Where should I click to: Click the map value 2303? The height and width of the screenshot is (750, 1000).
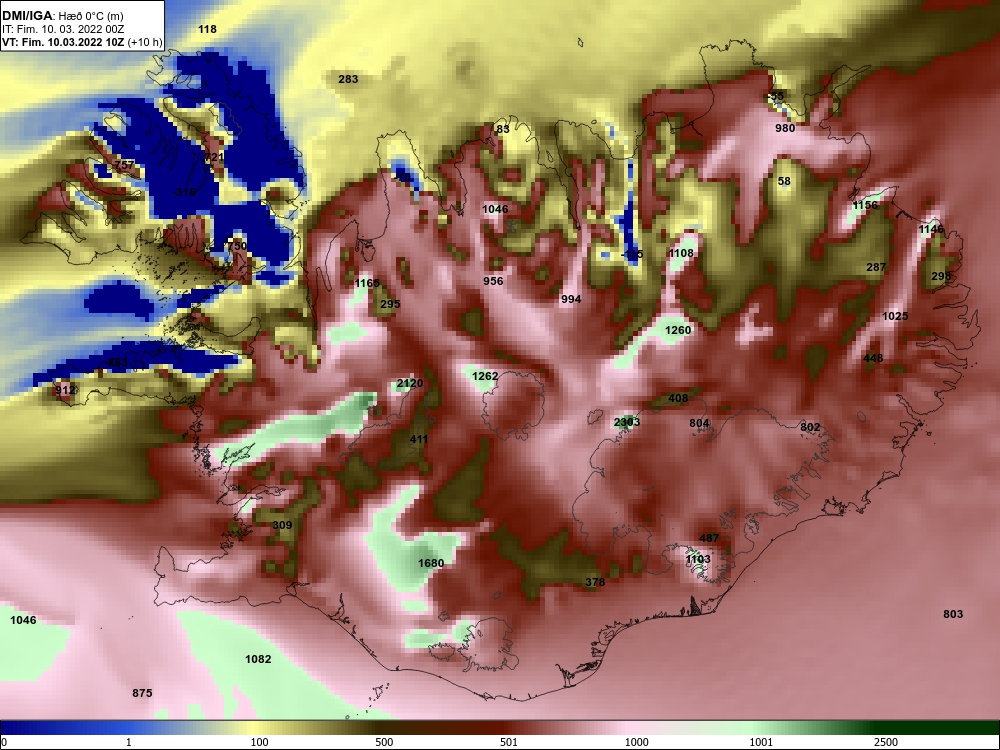tap(626, 422)
